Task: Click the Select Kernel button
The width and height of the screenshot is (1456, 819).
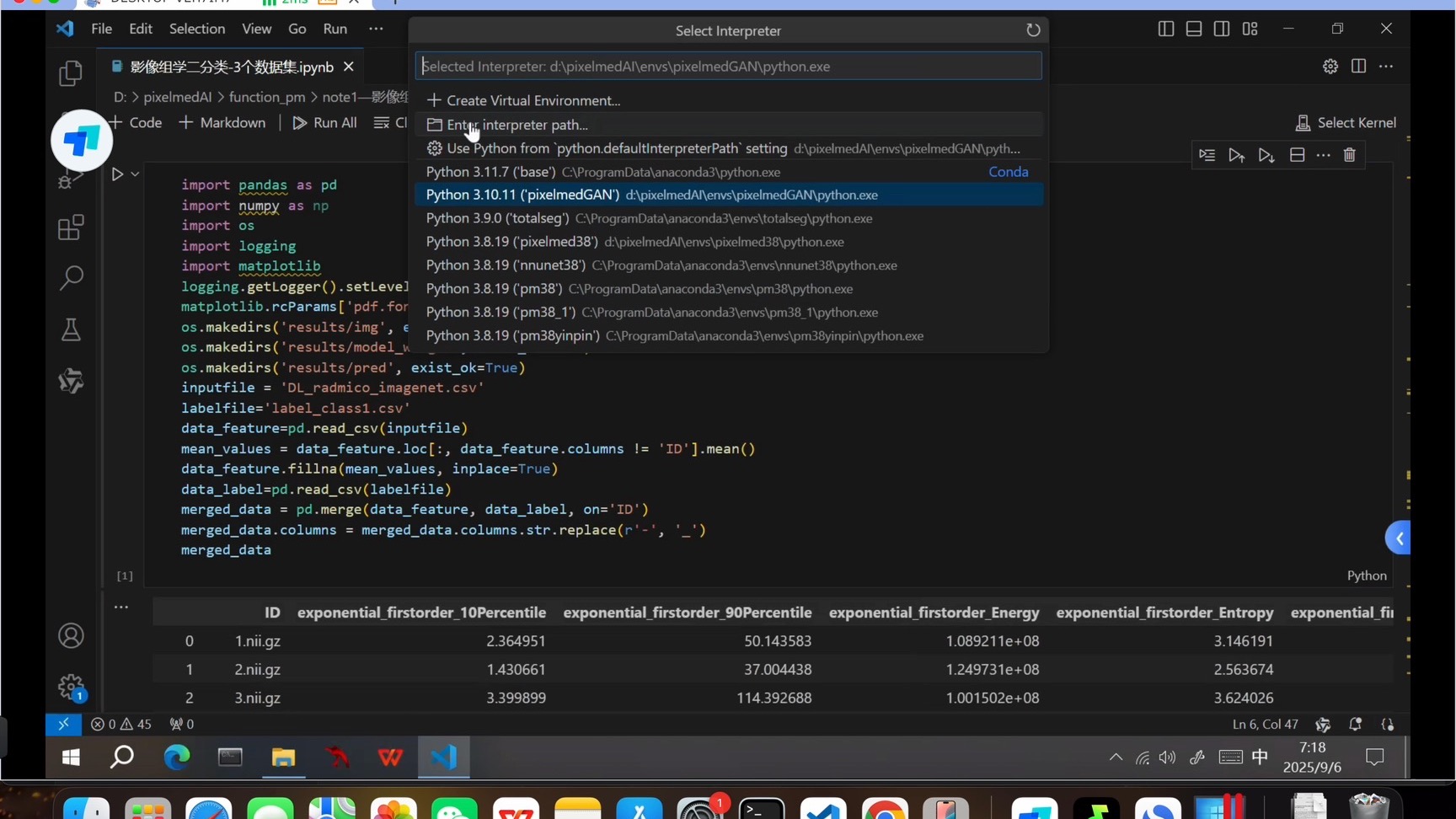Action: (x=1346, y=123)
